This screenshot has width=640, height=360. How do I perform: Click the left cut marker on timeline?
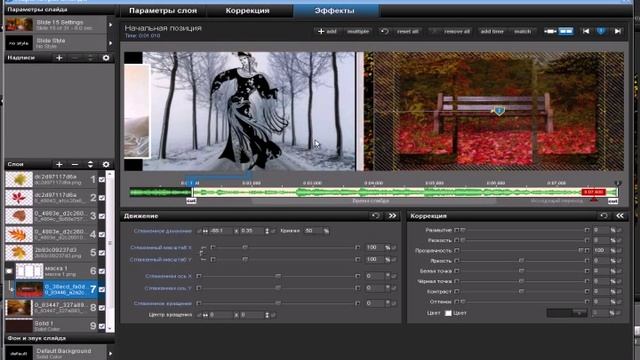(191, 201)
